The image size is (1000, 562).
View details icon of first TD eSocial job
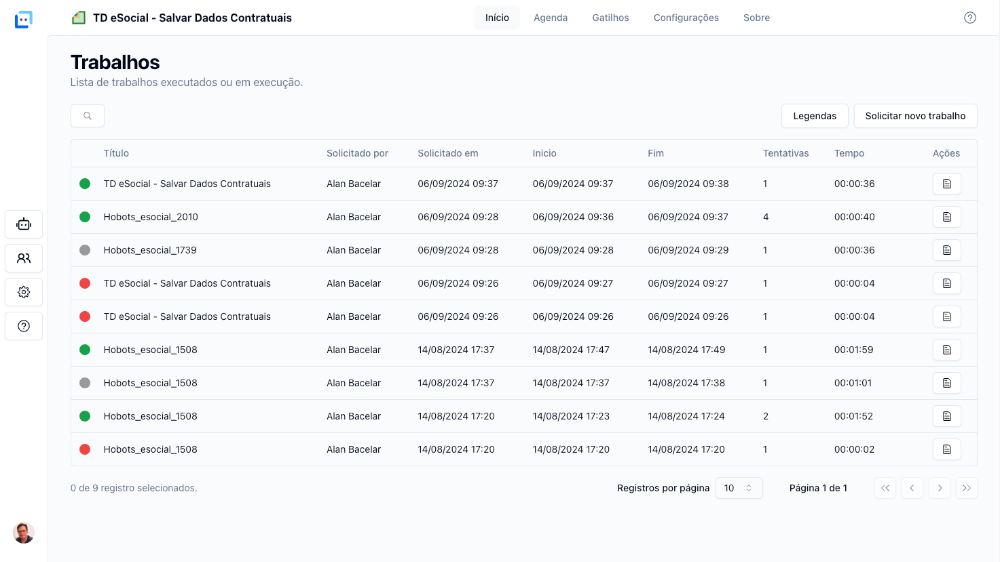point(946,184)
